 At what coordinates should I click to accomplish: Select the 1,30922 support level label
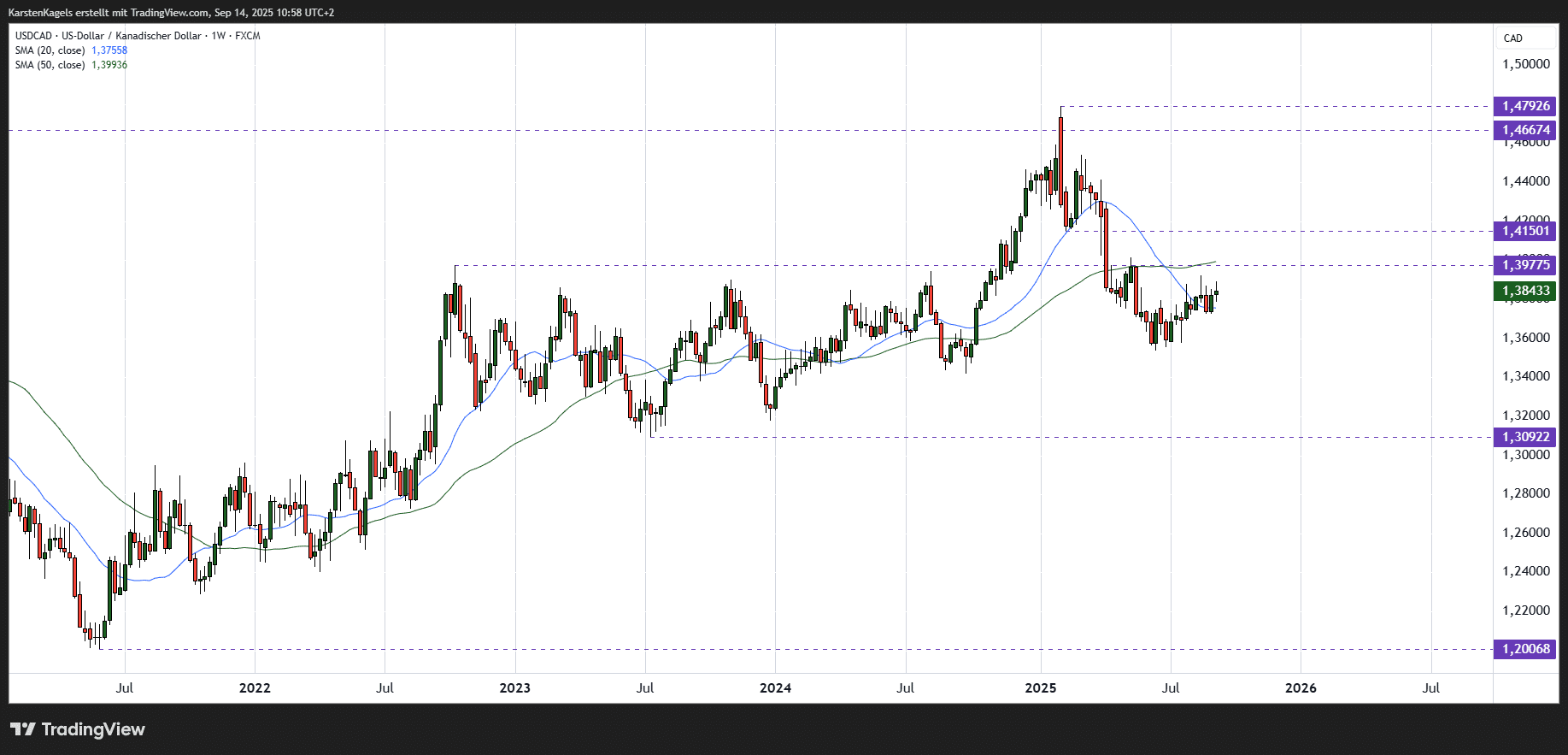pyautogui.click(x=1525, y=437)
